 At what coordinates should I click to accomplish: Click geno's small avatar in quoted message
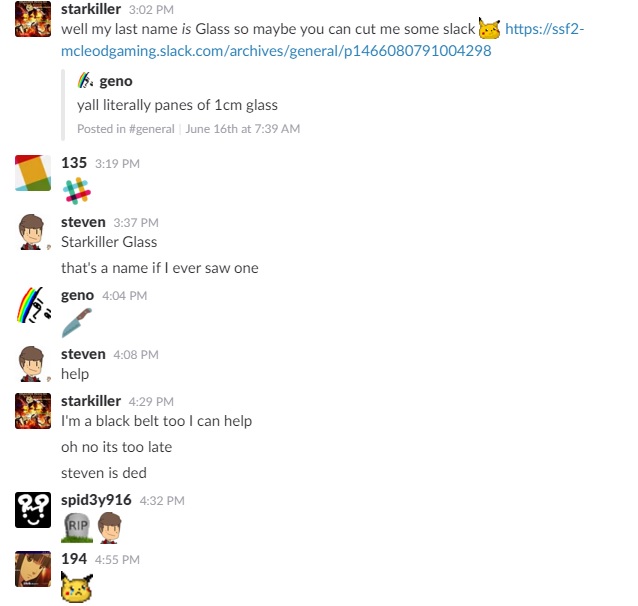(85, 81)
